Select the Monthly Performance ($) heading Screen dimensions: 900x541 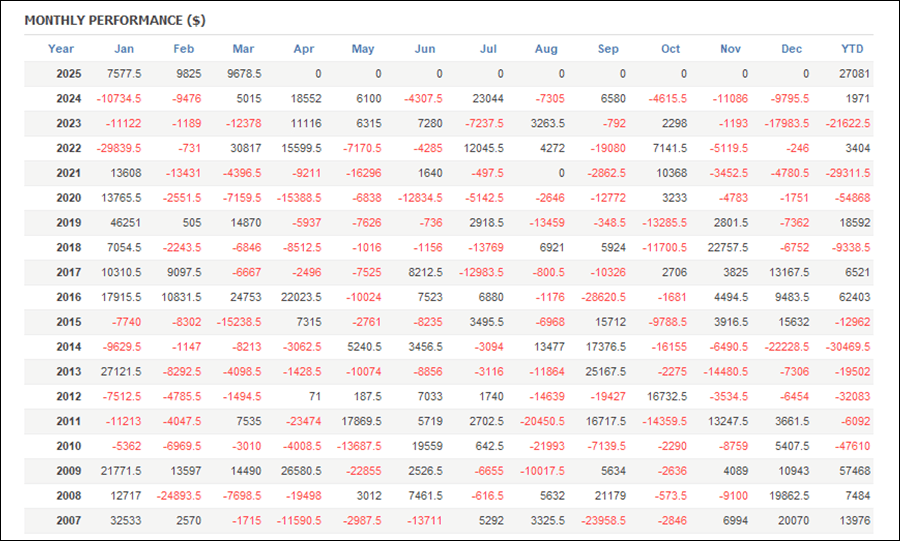[115, 20]
